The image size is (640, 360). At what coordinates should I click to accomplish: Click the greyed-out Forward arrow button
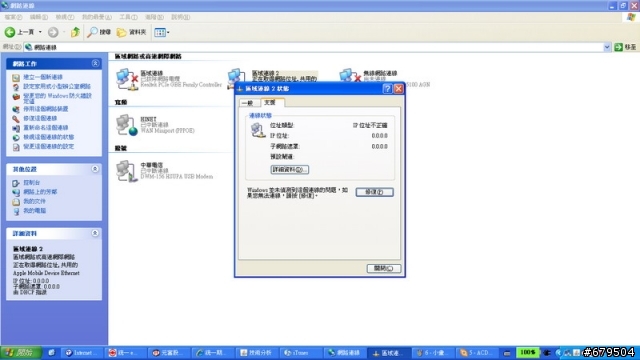pyautogui.click(x=53, y=32)
